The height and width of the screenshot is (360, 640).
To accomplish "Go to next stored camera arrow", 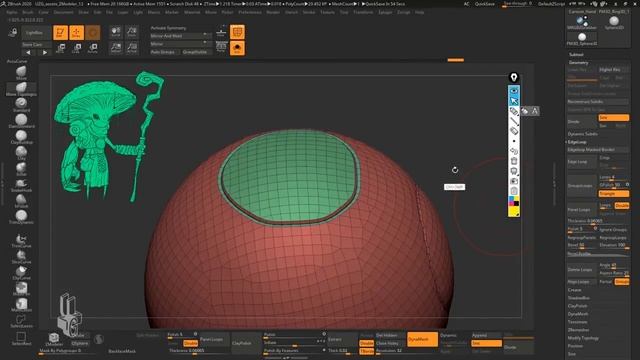I will tap(44, 52).
